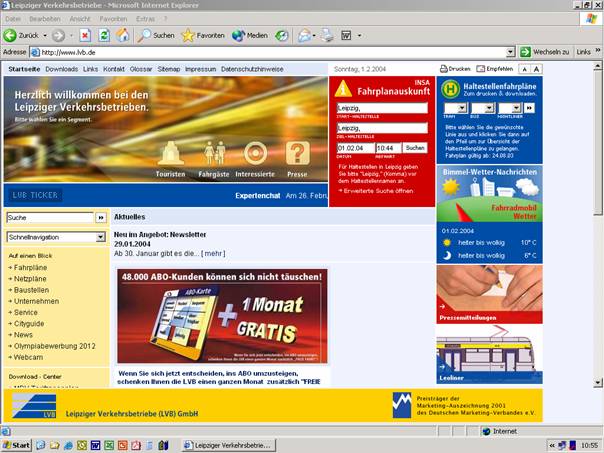Open the Back button history dropdown arrow
The width and height of the screenshot is (604, 453).
tap(45, 36)
